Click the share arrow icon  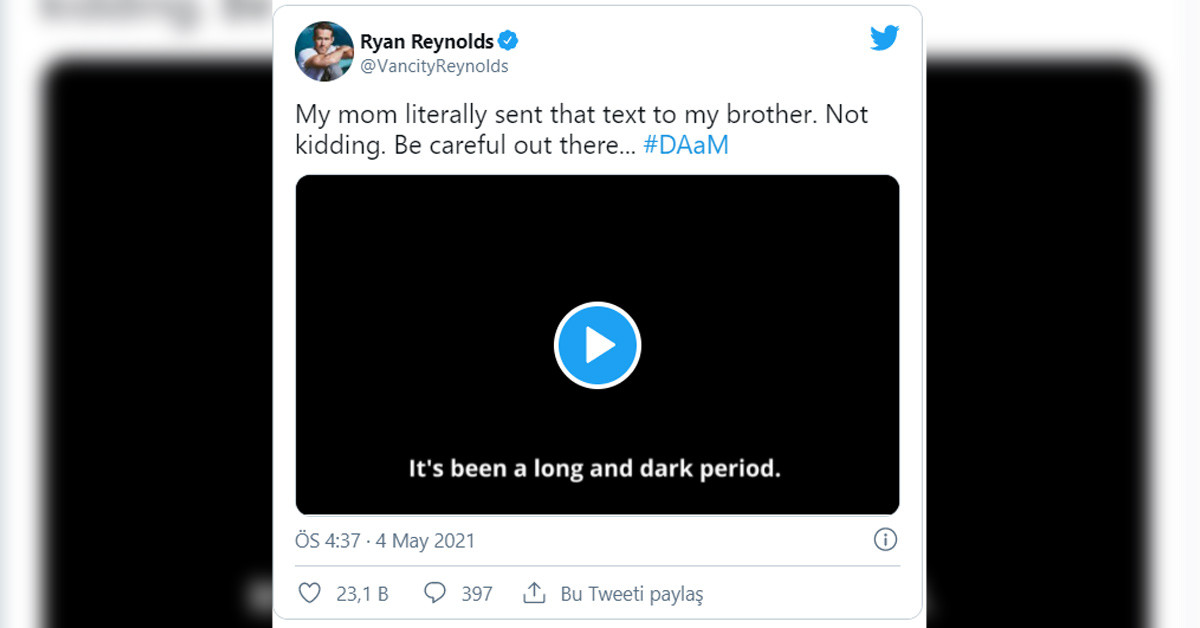[533, 593]
